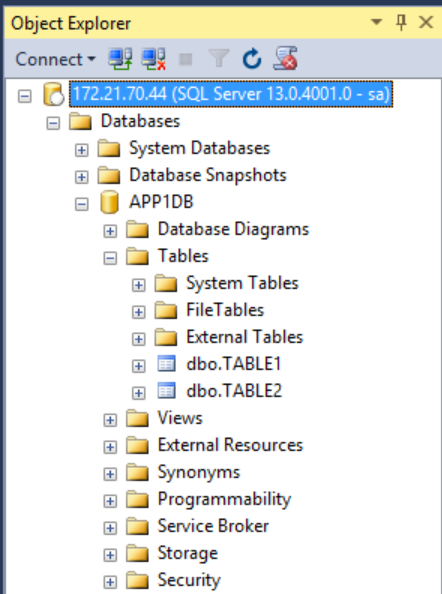Screen dimensions: 442x594
Task: Click the Database Diagrams folder icon
Action: pos(137,229)
